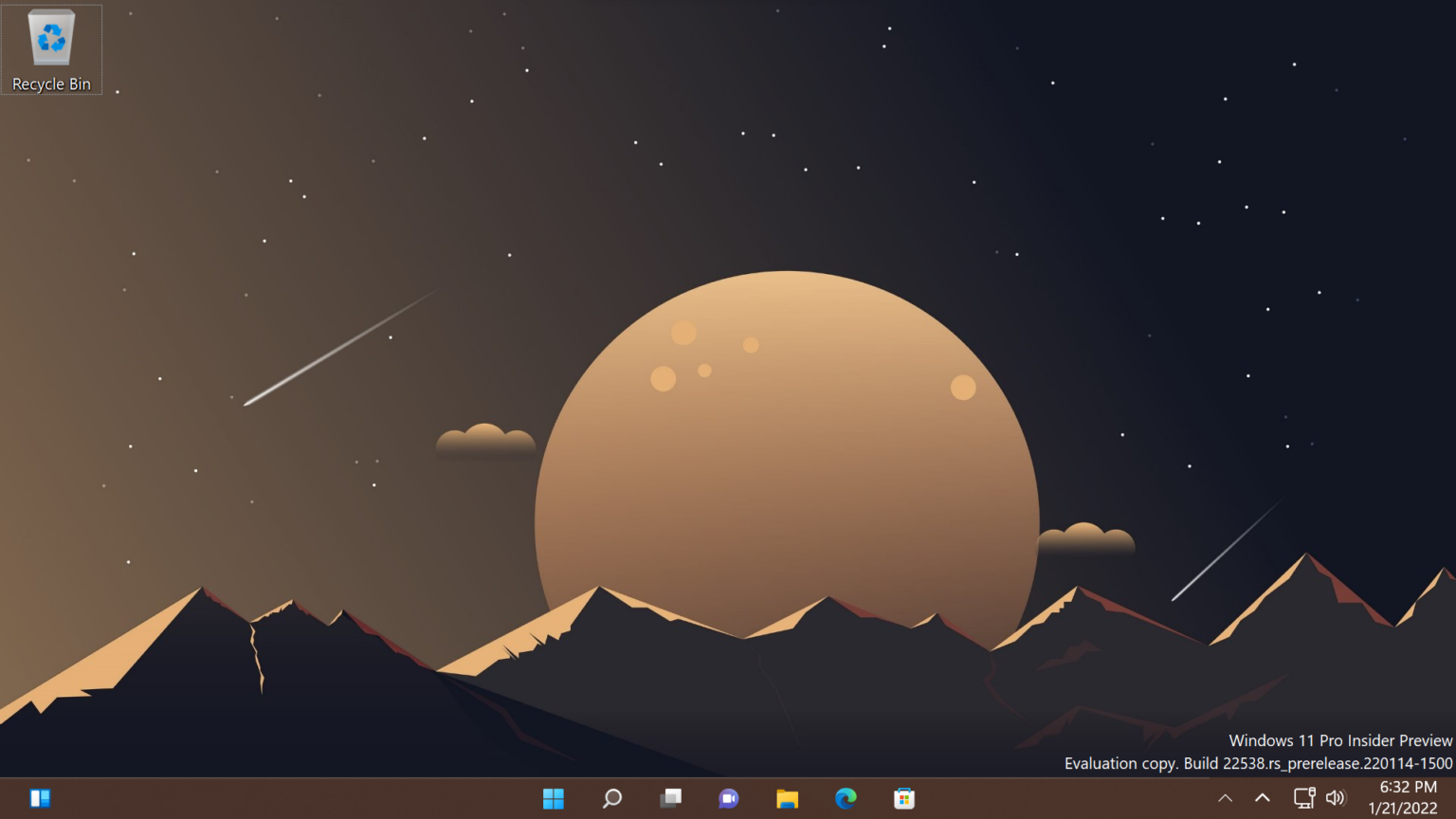Expand the notification area overflow
Image resolution: width=1456 pixels, height=819 pixels.
(1263, 798)
